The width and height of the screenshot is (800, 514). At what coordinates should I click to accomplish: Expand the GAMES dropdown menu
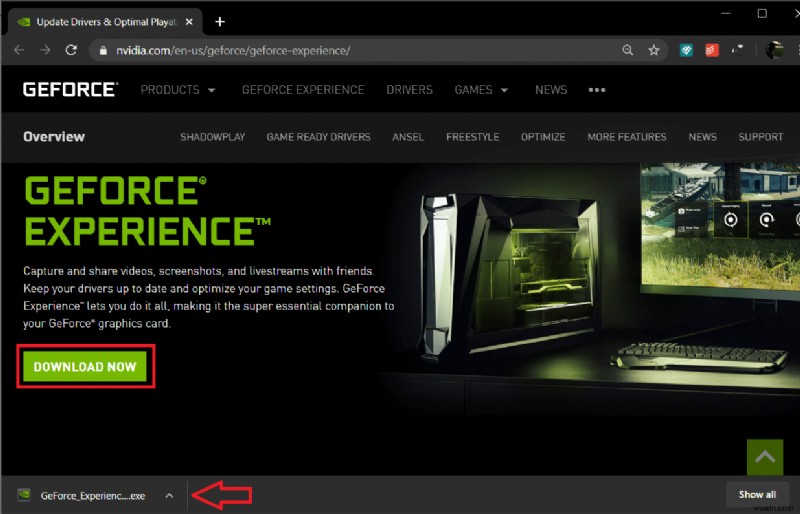481,90
